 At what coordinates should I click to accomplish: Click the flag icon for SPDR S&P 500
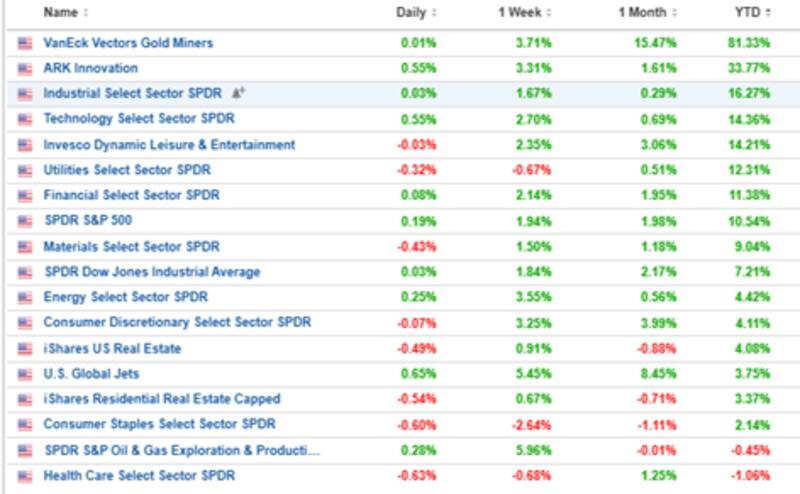tap(25, 221)
